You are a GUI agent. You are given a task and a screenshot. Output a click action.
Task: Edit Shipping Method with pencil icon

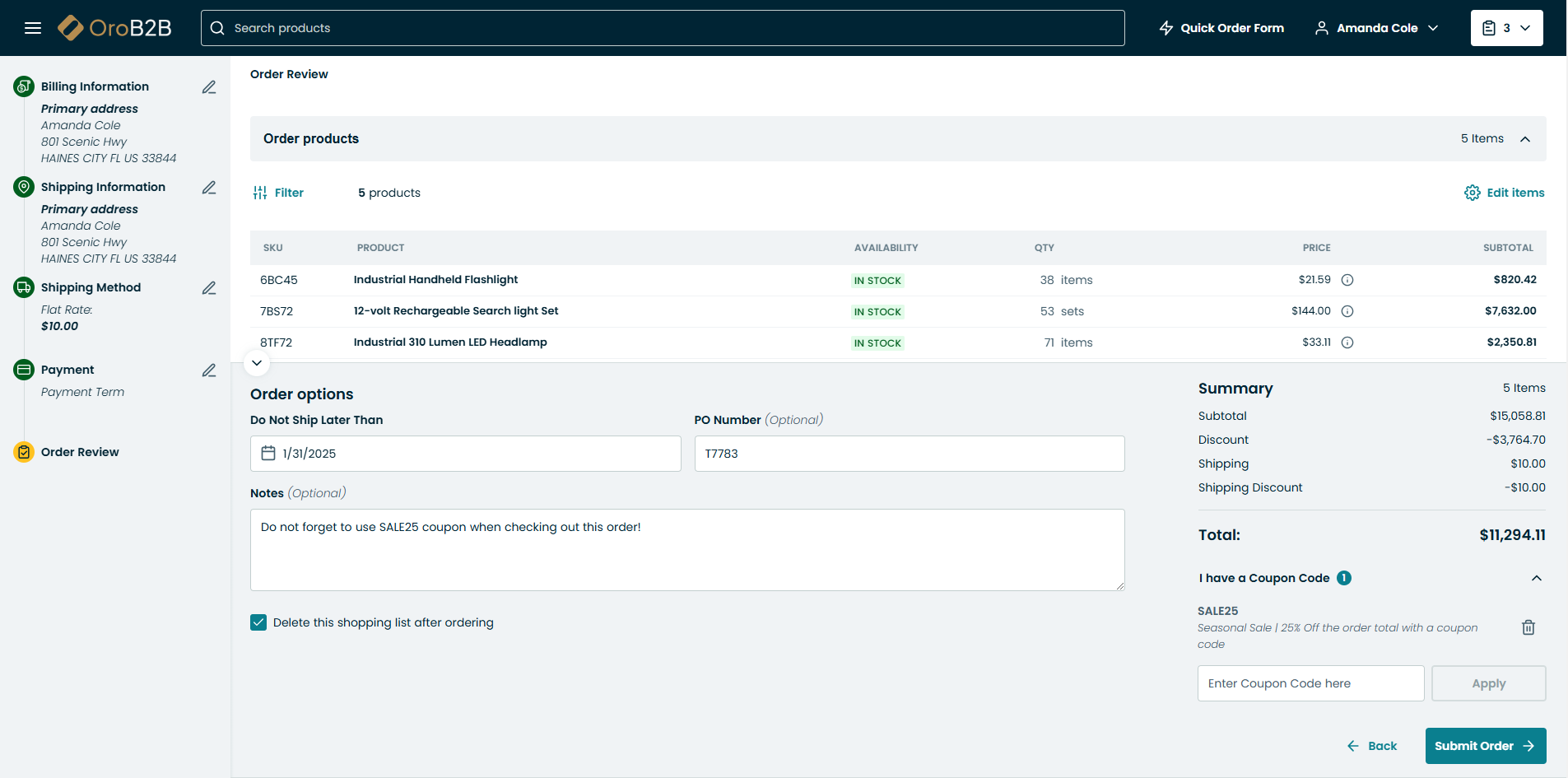click(209, 288)
